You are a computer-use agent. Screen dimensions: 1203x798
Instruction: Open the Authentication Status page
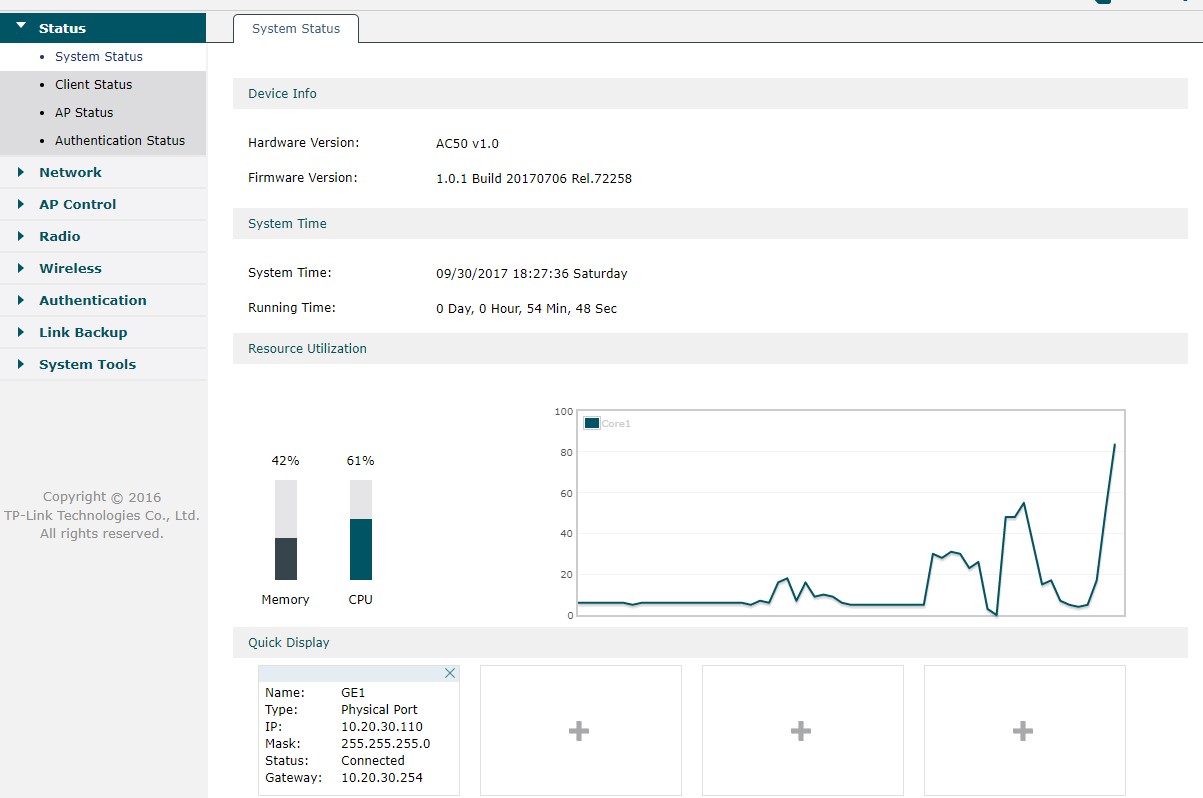[120, 141]
